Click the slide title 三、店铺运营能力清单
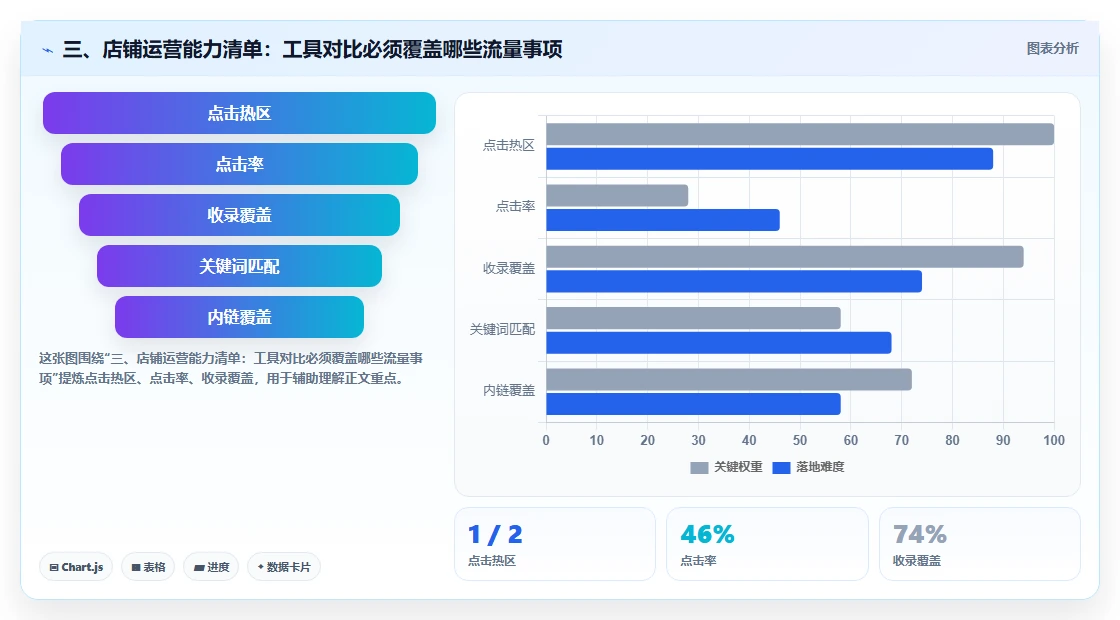 (x=312, y=49)
